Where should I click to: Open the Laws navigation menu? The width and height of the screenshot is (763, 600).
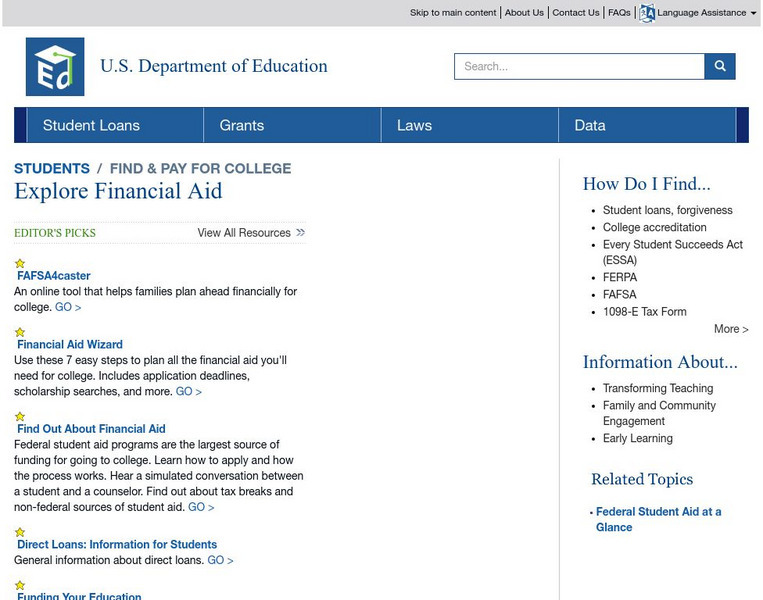[x=414, y=126]
